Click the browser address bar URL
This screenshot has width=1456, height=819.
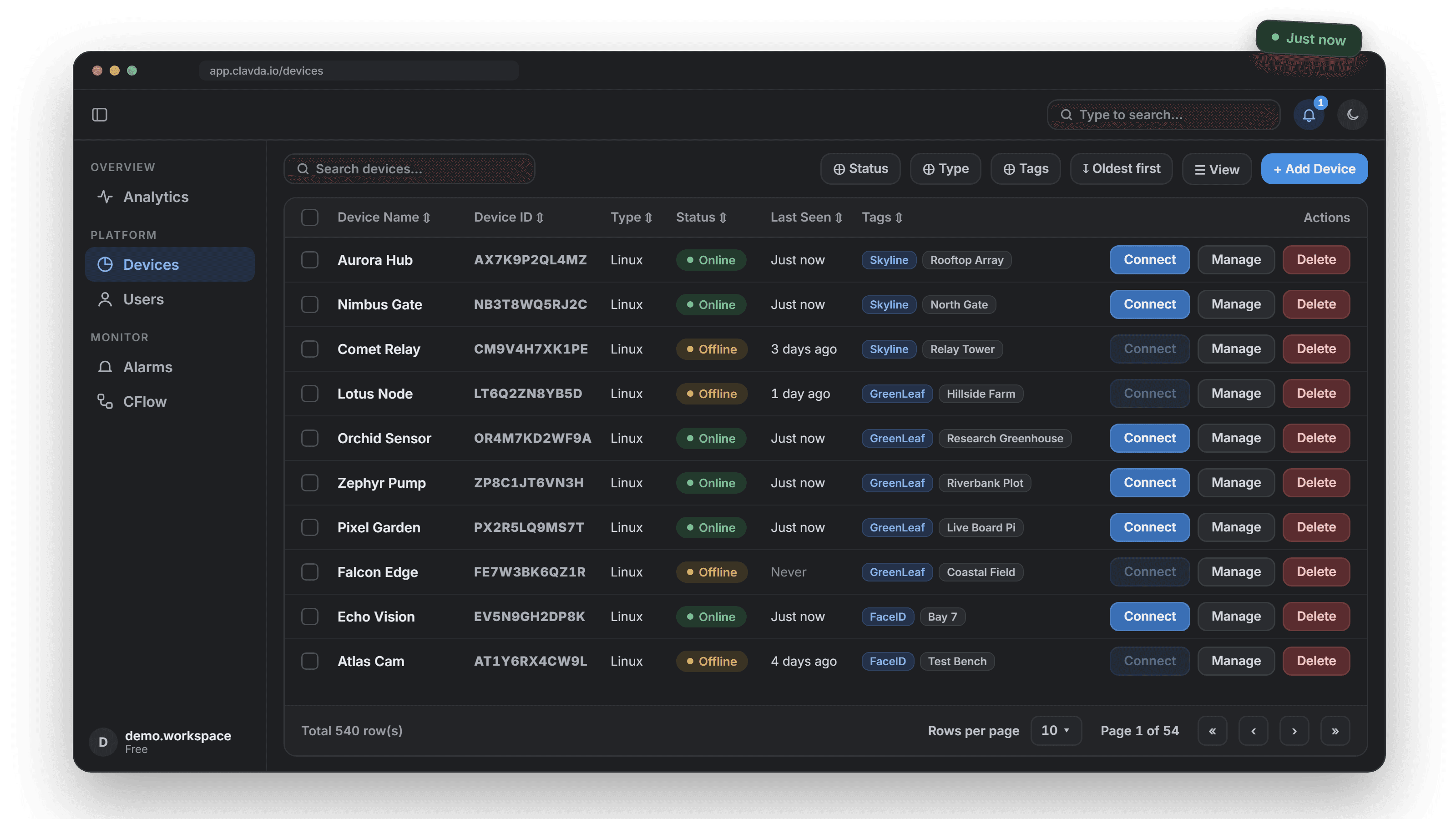tap(359, 71)
